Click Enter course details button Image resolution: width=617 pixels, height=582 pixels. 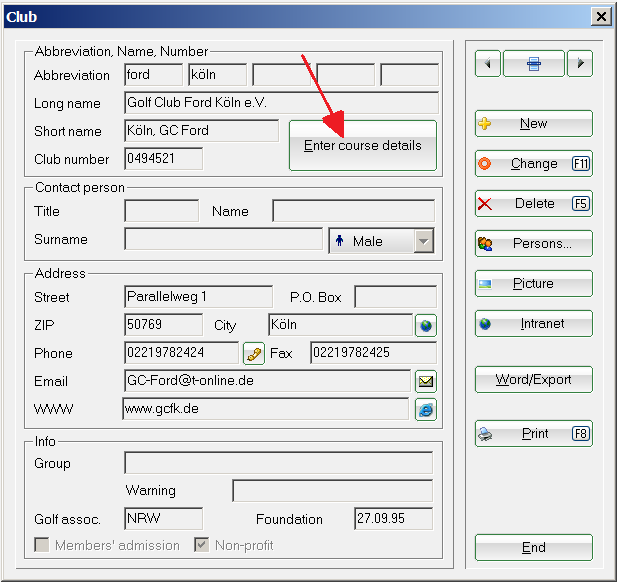(x=363, y=146)
